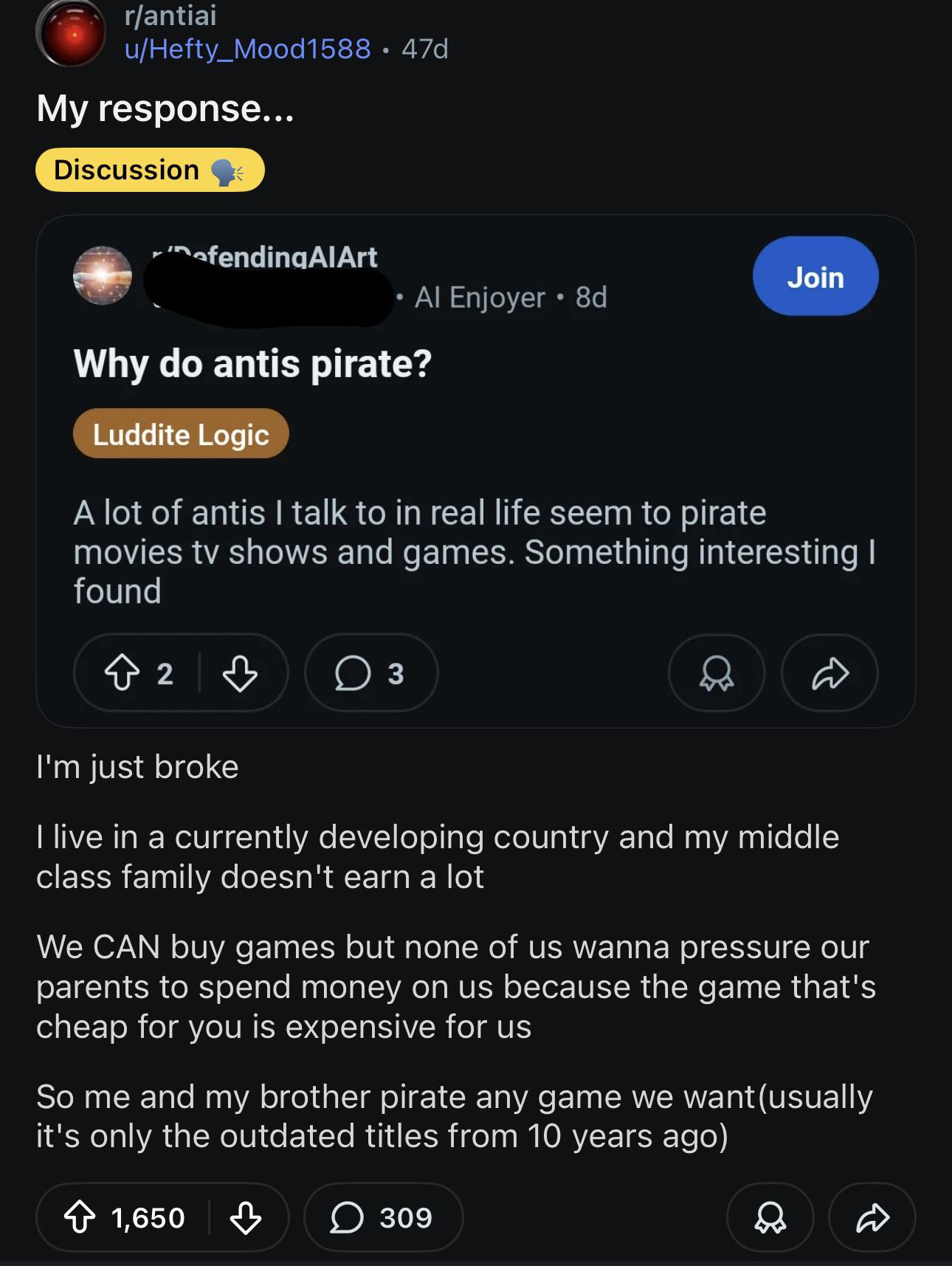Viewport: 952px width, 1266px height.
Task: Upvote the main post with 1,650 votes
Action: coord(80,1217)
